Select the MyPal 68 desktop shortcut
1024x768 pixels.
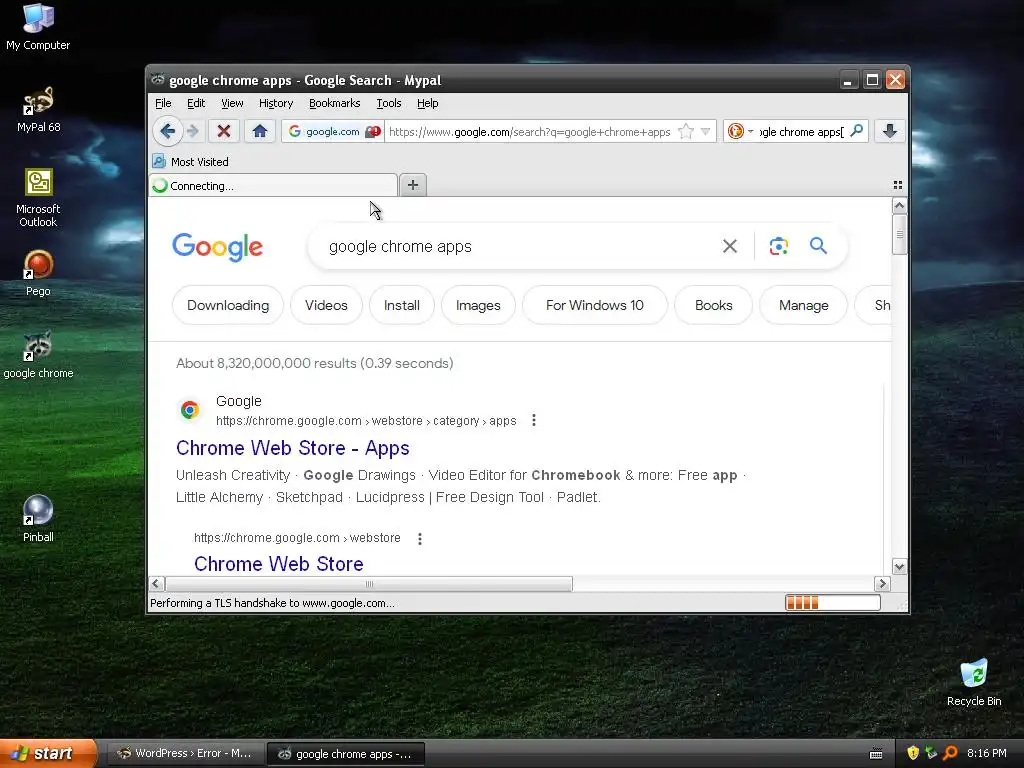coord(38,110)
